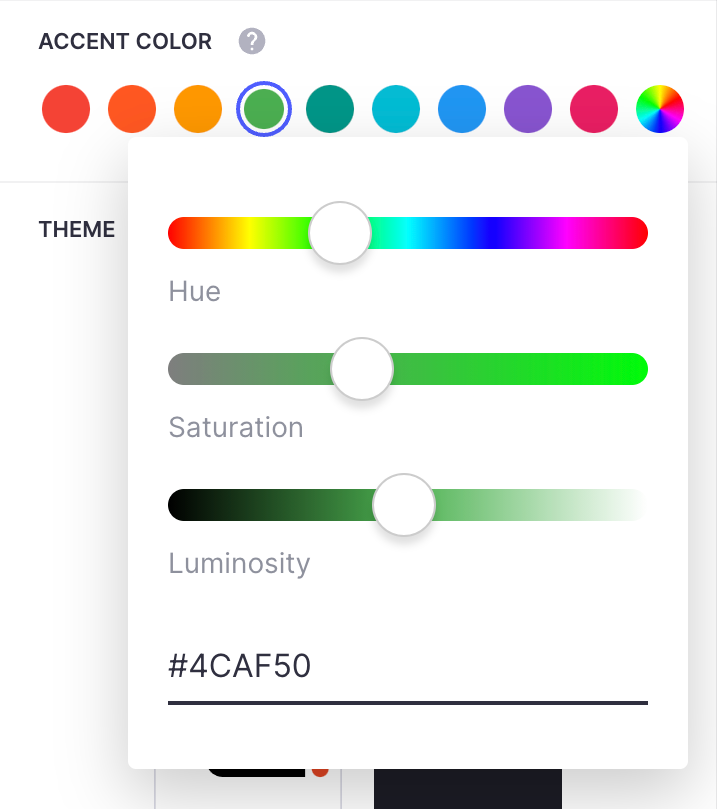Click the Hue slider handle

tap(339, 232)
